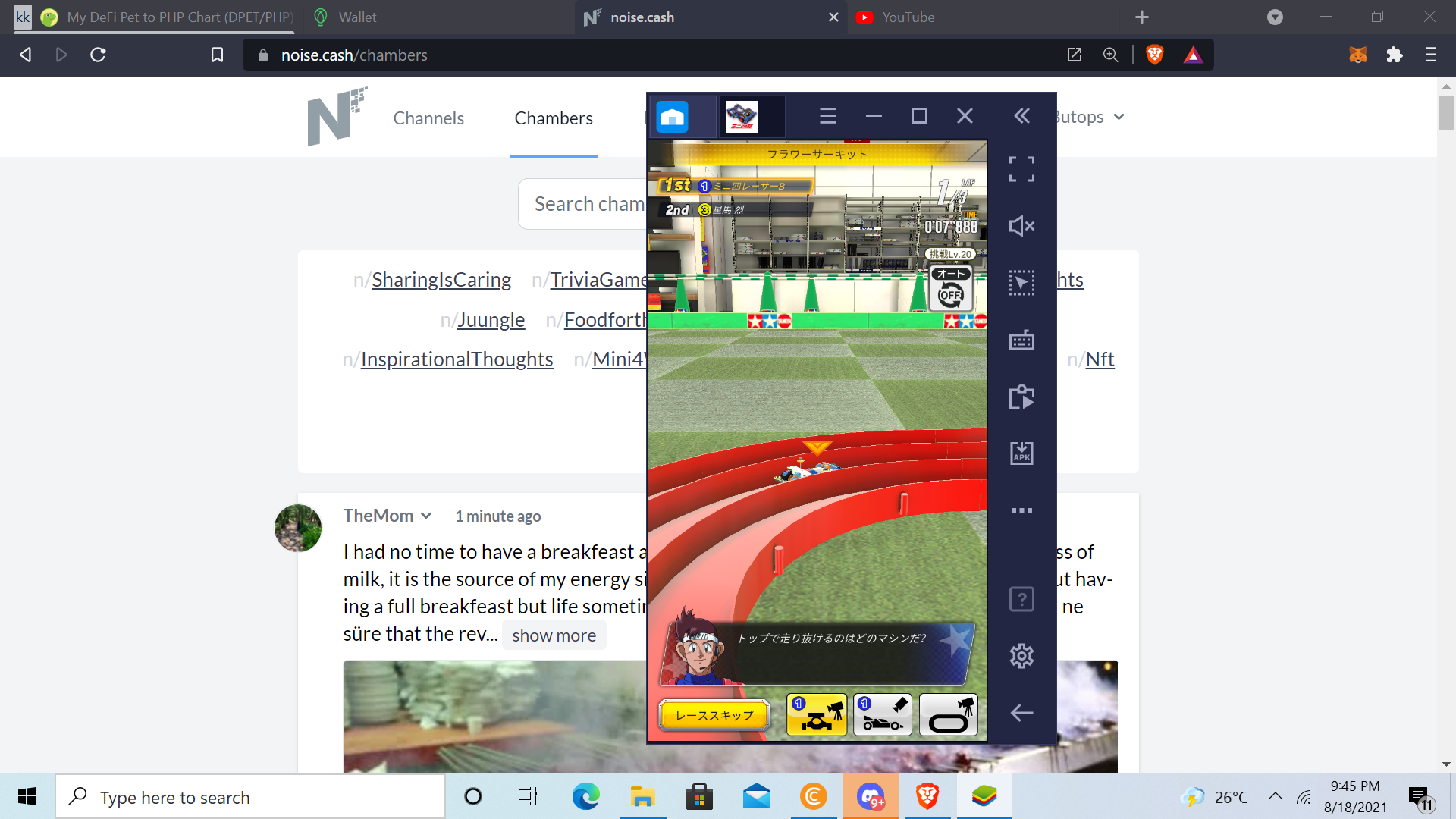This screenshot has width=1456, height=819.
Task: Select the track overview camera button
Action: click(949, 714)
